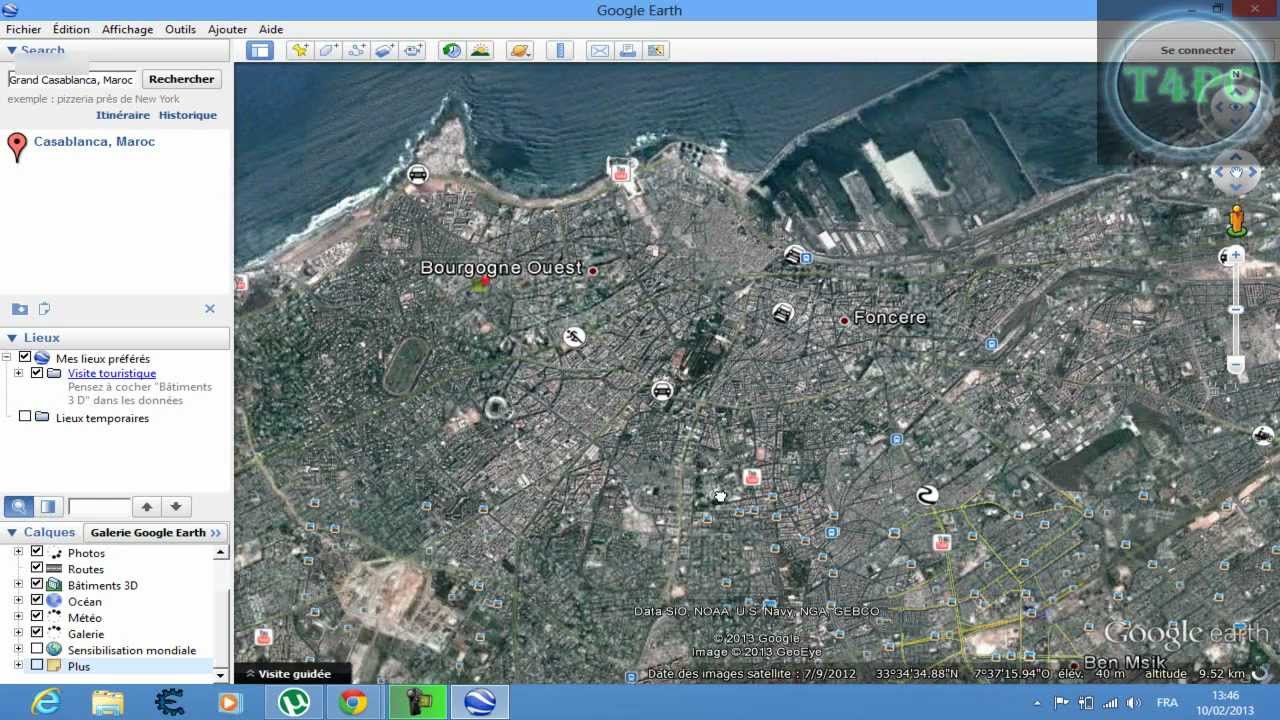Click the Street View pegman icon
This screenshot has width=1280, height=720.
click(1237, 220)
